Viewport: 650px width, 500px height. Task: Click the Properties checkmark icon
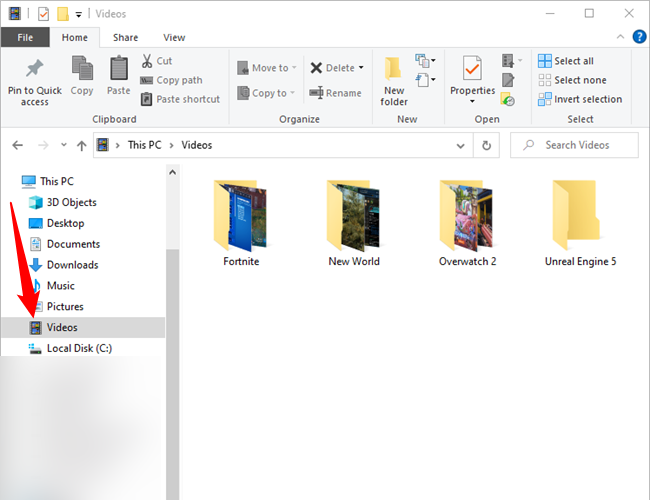pos(472,68)
